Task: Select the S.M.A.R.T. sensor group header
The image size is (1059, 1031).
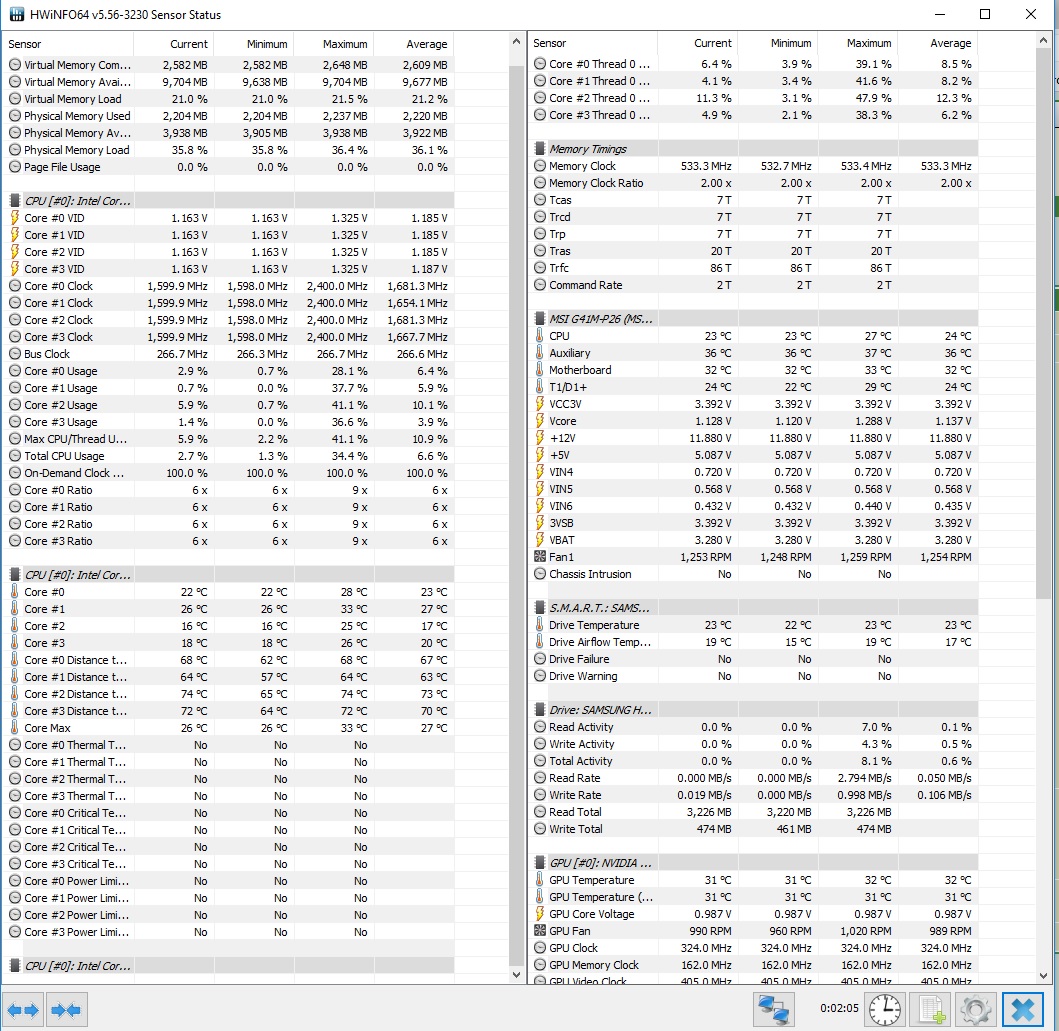Action: pos(600,608)
